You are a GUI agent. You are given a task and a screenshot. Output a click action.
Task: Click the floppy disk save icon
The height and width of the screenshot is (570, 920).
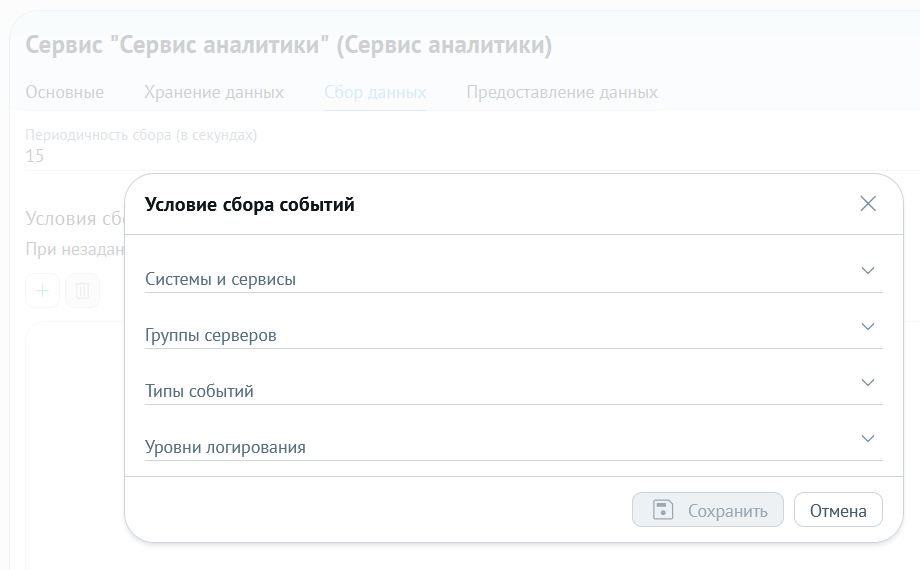(x=663, y=510)
